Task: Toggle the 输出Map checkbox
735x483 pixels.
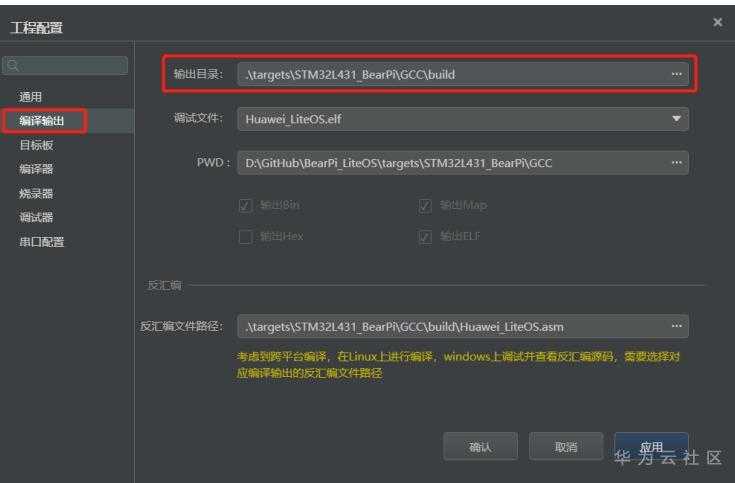Action: pos(425,205)
